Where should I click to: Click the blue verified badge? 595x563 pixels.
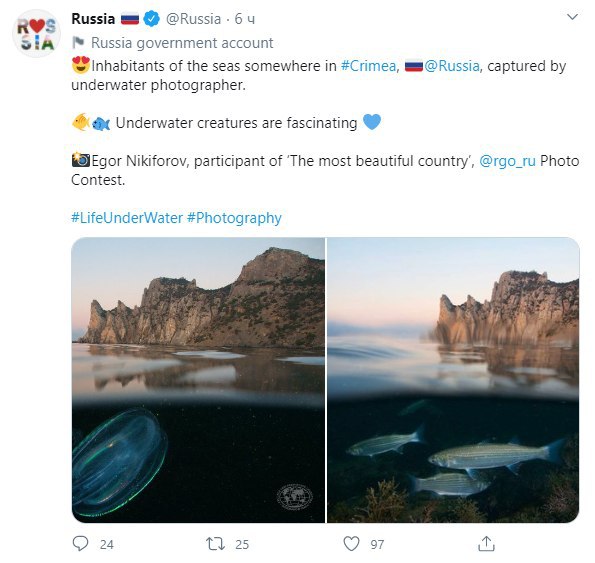click(x=151, y=19)
